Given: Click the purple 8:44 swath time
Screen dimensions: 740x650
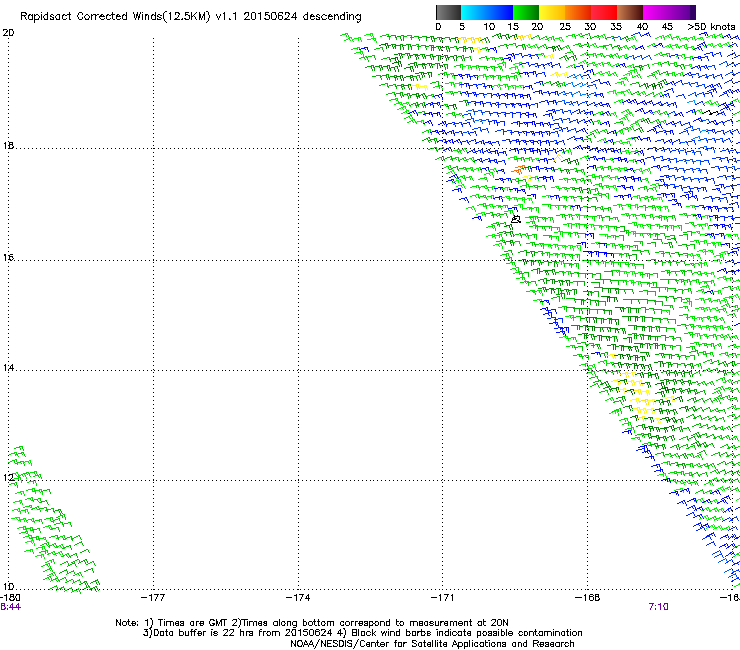Looking at the screenshot, I should [10, 607].
